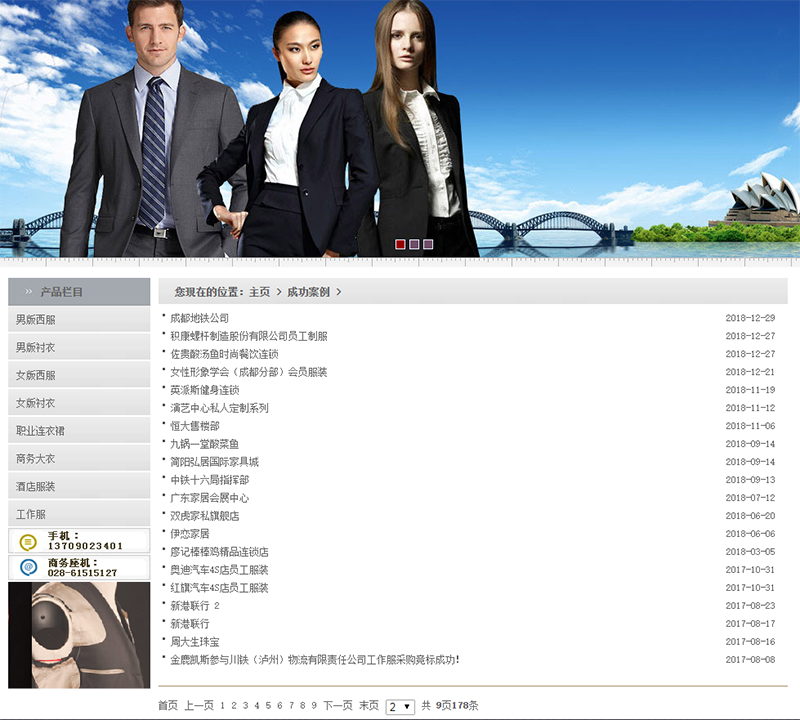Screen dimensions: 800x720
Task: Click the suit detail thumbnail in sidebar
Action: tap(79, 635)
